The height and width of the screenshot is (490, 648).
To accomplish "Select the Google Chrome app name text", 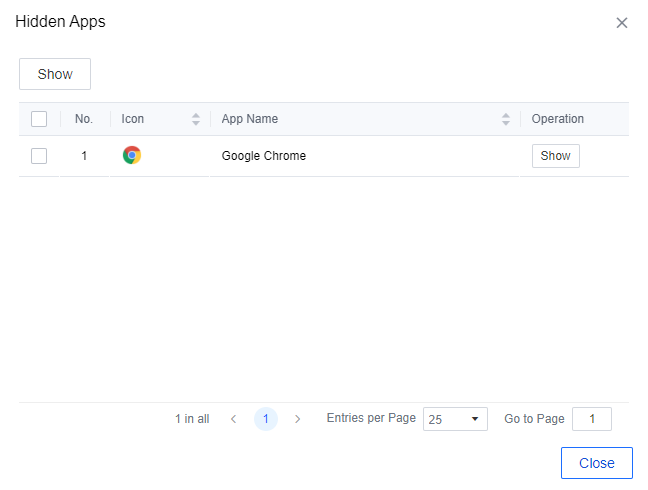I will [x=264, y=156].
